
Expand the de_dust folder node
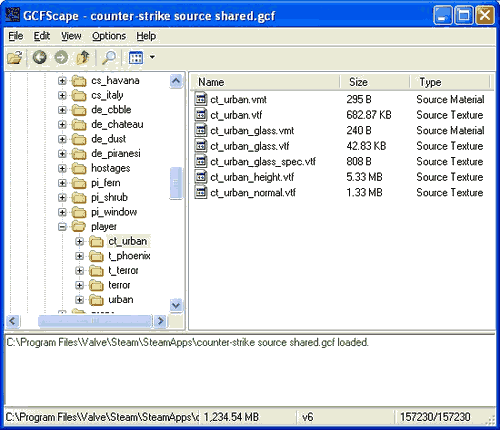point(62,139)
